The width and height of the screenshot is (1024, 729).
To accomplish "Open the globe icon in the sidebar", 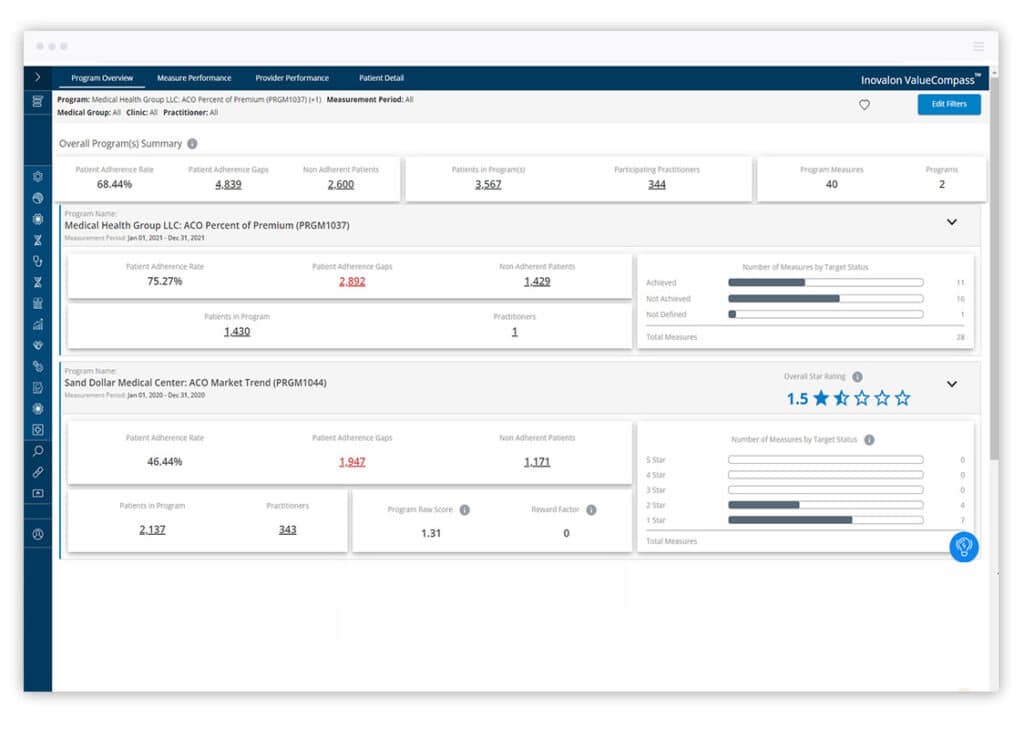I will click(38, 199).
